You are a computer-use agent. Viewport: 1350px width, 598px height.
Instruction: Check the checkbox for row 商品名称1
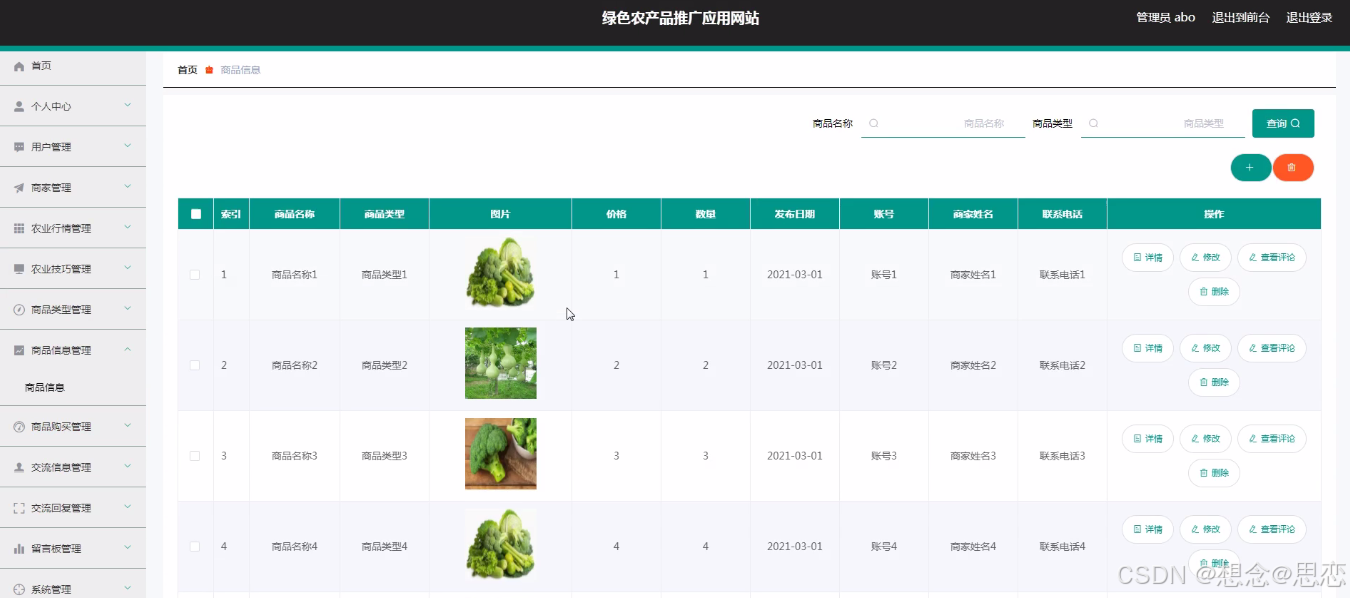pos(195,274)
